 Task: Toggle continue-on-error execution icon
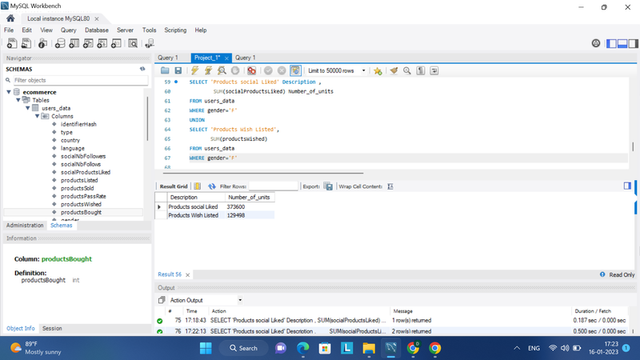click(251, 71)
